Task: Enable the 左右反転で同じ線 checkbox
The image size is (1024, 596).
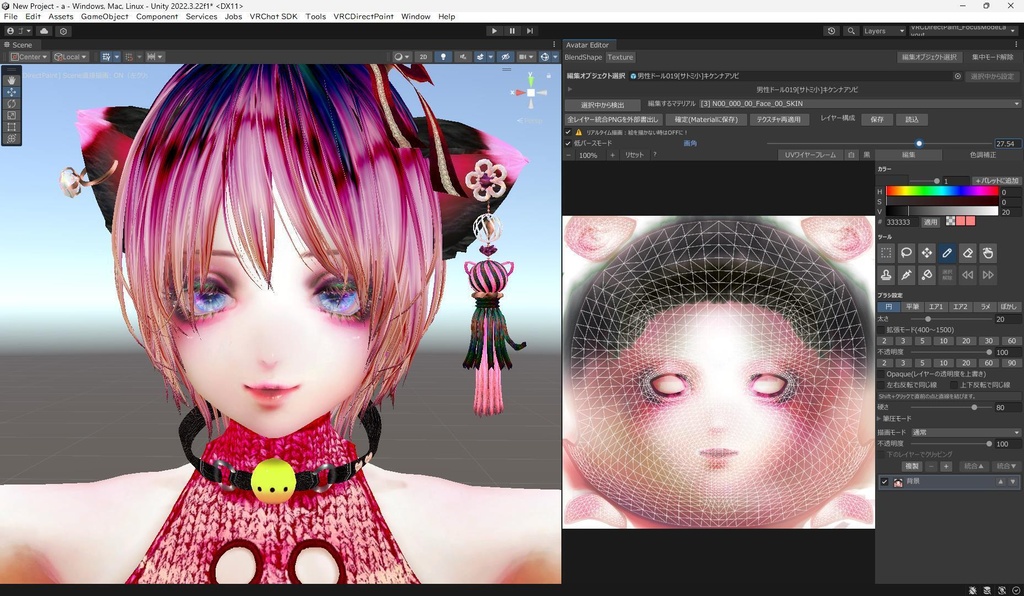Action: click(881, 384)
